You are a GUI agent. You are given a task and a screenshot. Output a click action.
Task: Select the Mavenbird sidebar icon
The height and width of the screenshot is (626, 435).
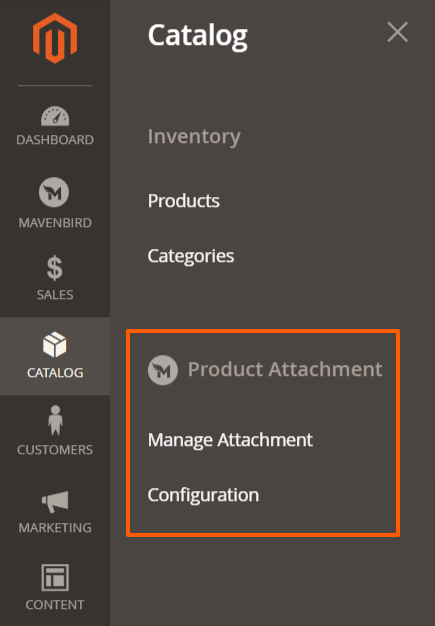click(x=54, y=192)
